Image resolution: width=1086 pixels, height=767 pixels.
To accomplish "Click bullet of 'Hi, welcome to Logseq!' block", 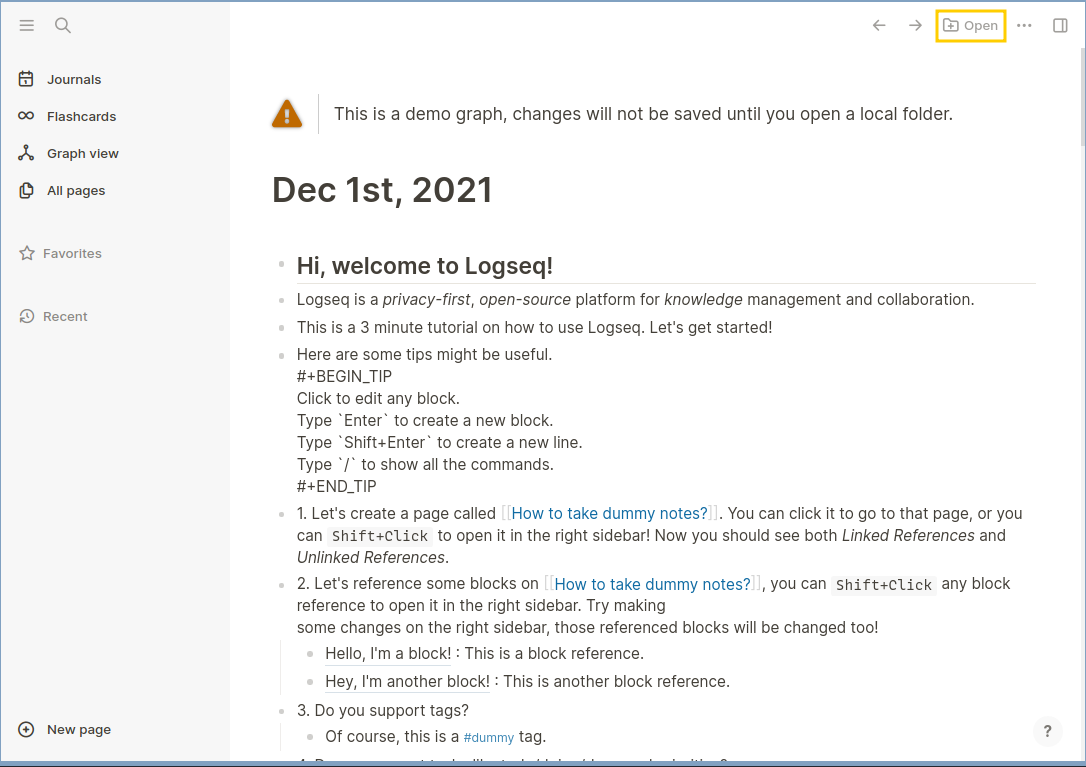I will [x=281, y=264].
